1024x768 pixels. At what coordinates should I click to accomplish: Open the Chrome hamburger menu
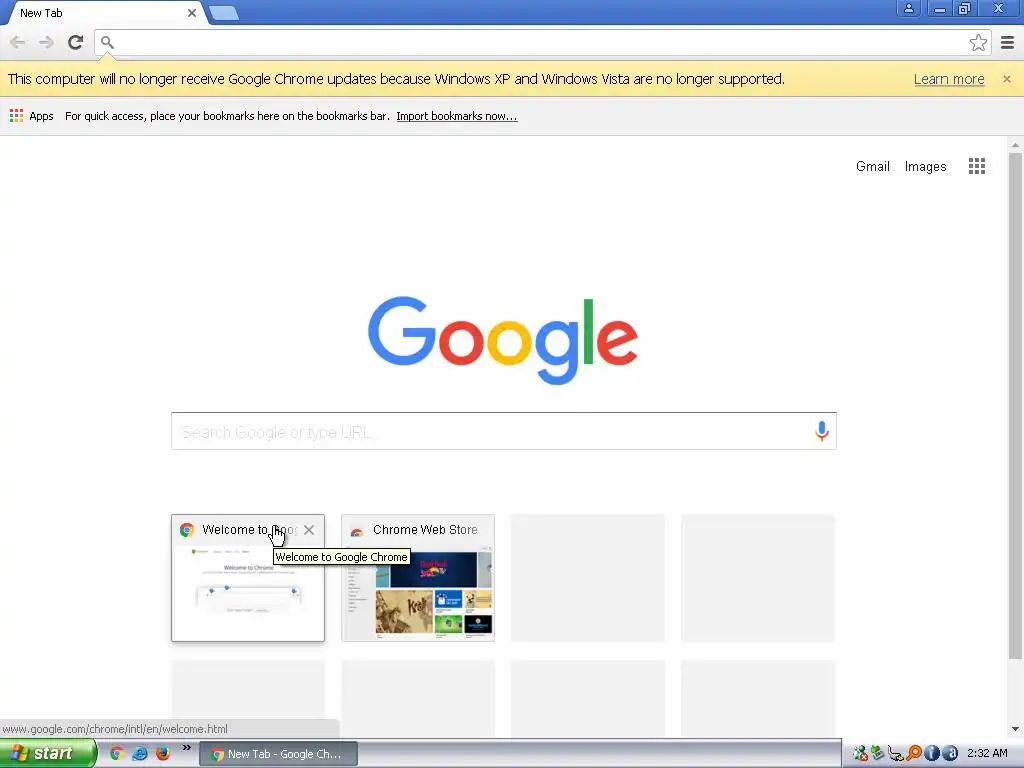point(1008,42)
